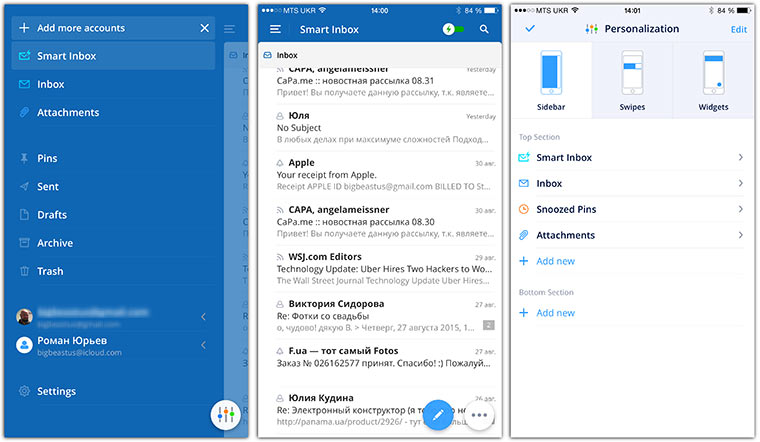
Task: Click the orange clock icon beside Snoozed Pins
Action: pos(524,209)
